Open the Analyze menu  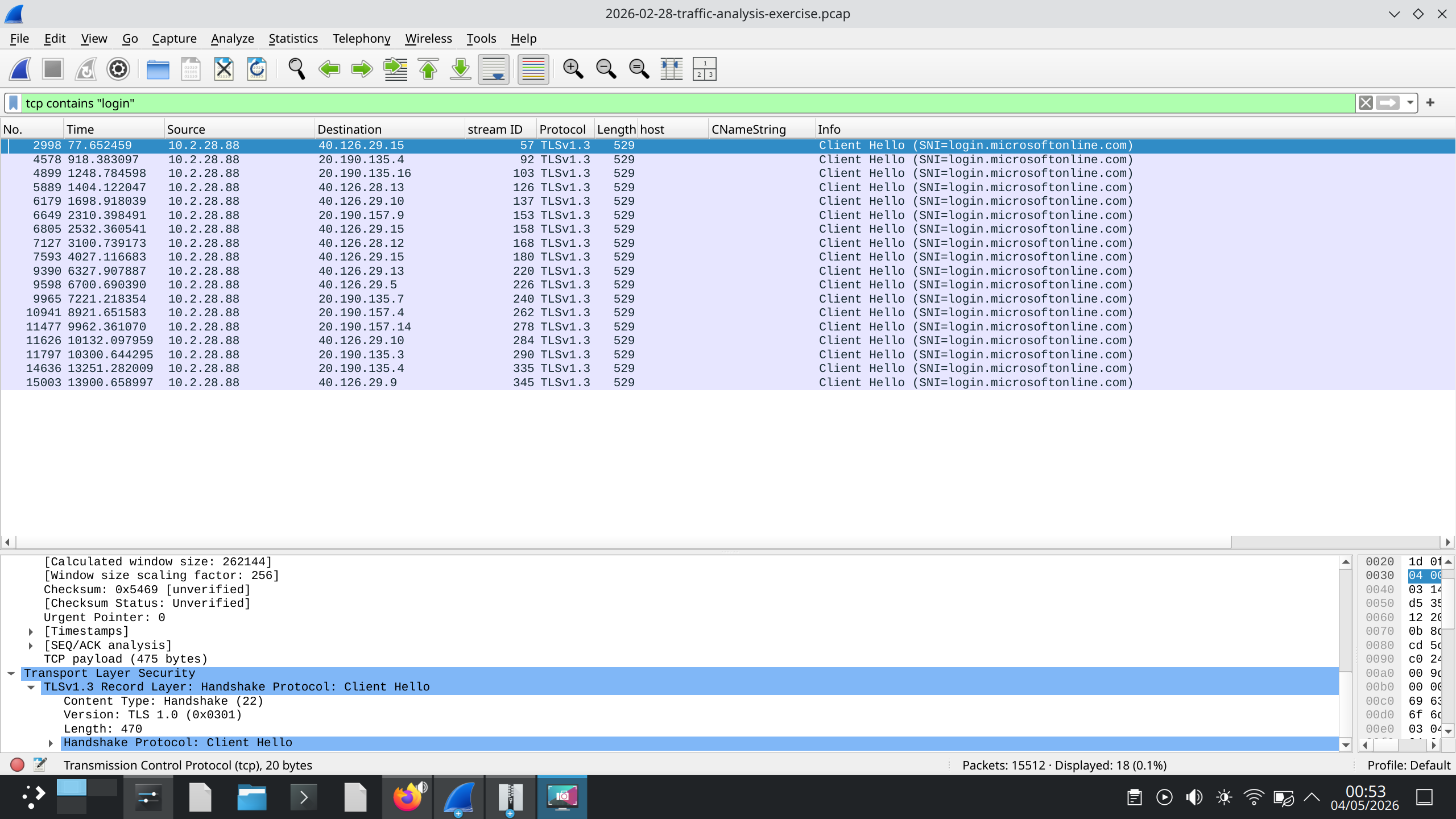coord(232,38)
